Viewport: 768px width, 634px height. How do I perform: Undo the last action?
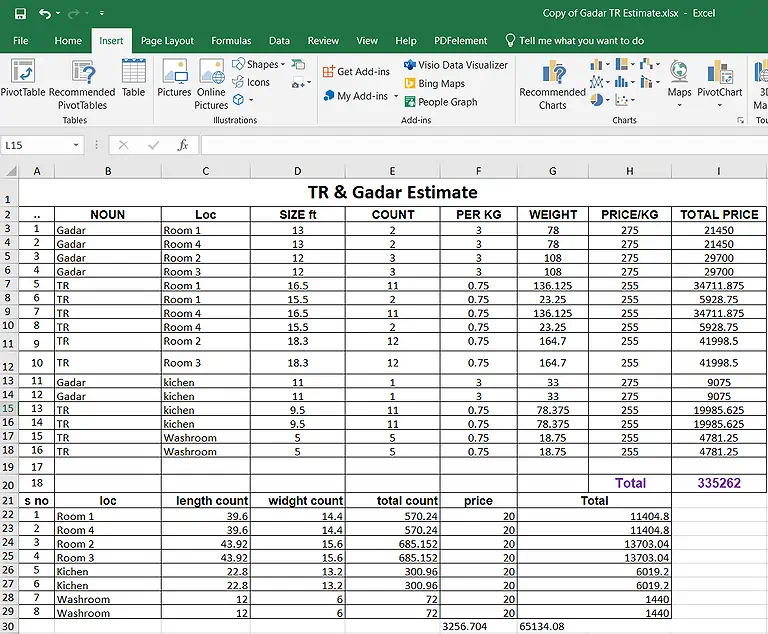click(x=45, y=13)
